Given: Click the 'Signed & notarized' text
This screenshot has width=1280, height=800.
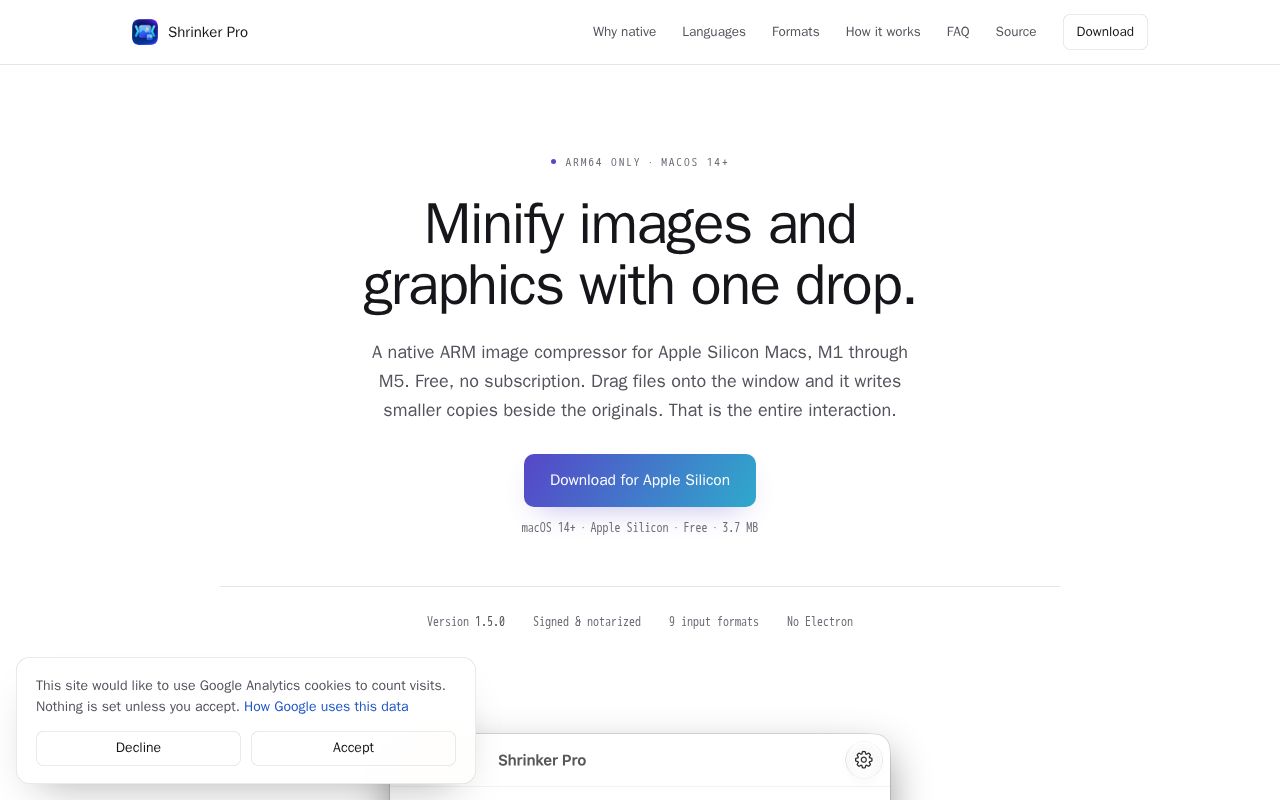Looking at the screenshot, I should (x=587, y=622).
